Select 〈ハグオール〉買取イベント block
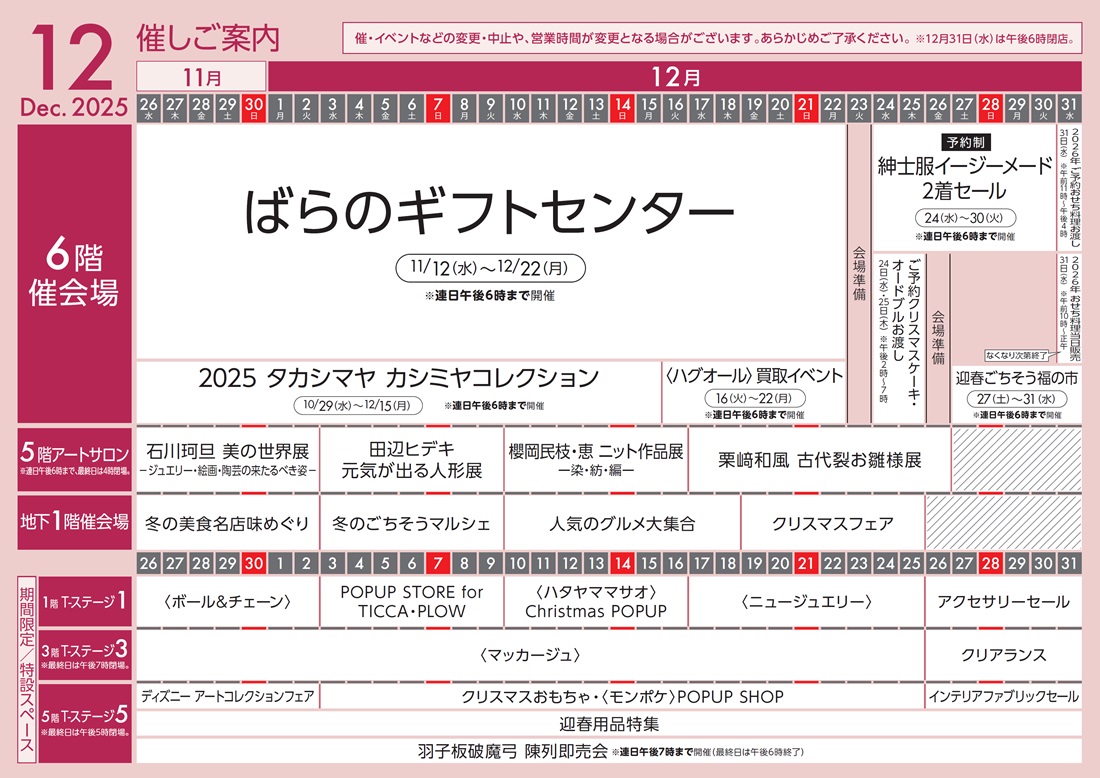 pyautogui.click(x=753, y=377)
